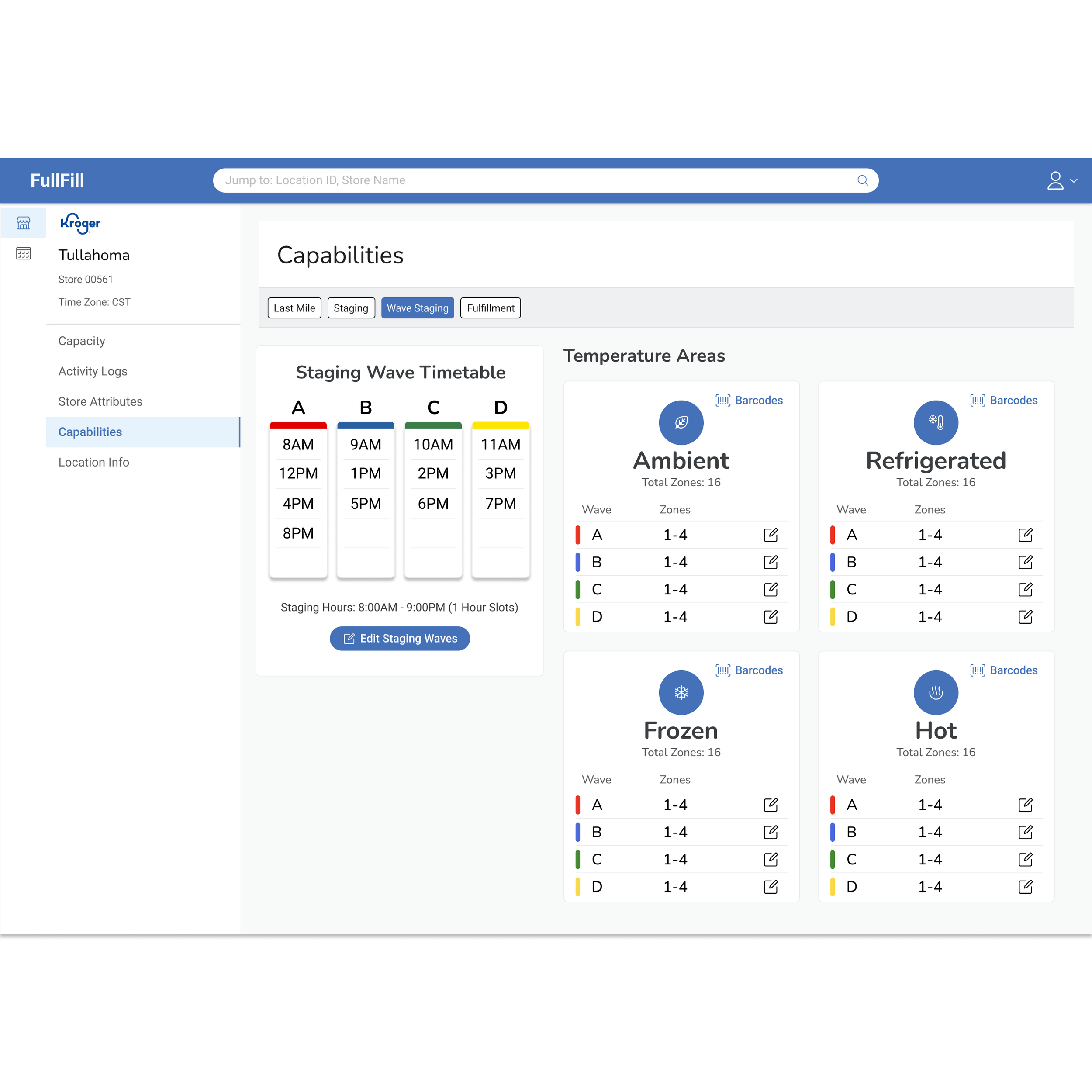This screenshot has height=1092, width=1092.
Task: Click the Kroger logo
Action: [x=80, y=223]
